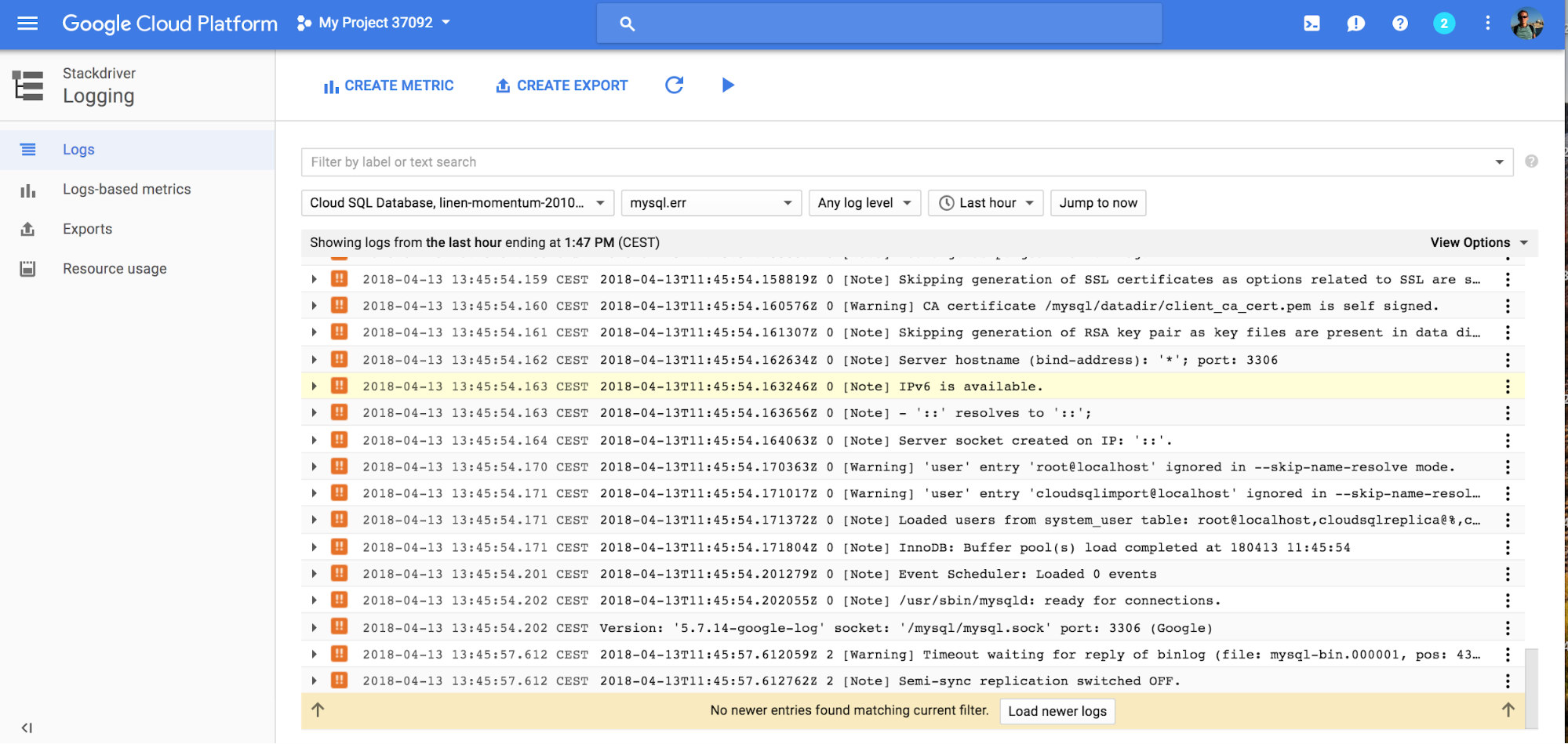Click the log list vertical scrollbar
This screenshot has width=1568, height=744.
(1531, 688)
